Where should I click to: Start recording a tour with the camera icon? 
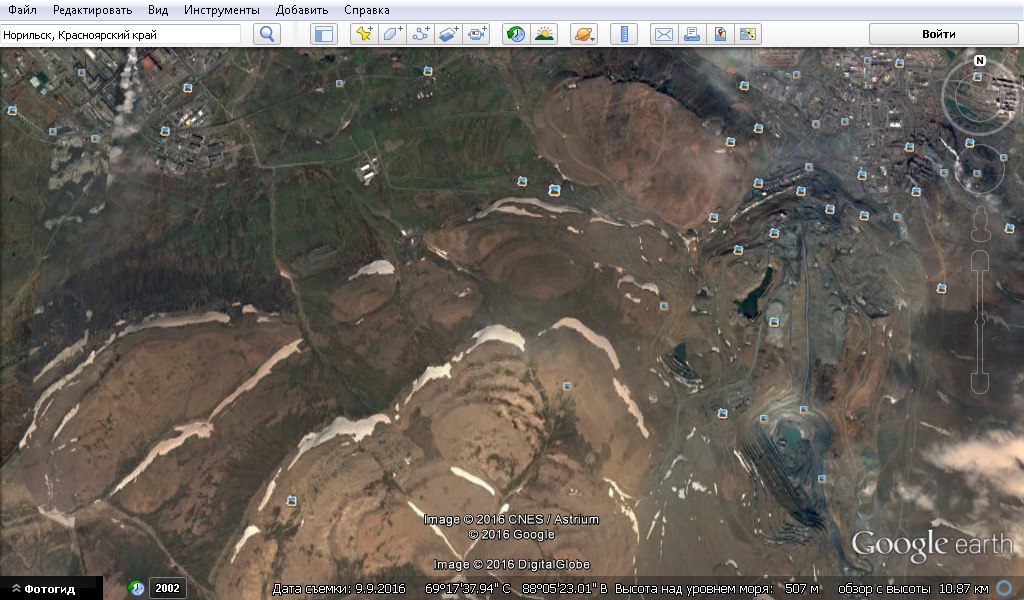click(x=476, y=34)
